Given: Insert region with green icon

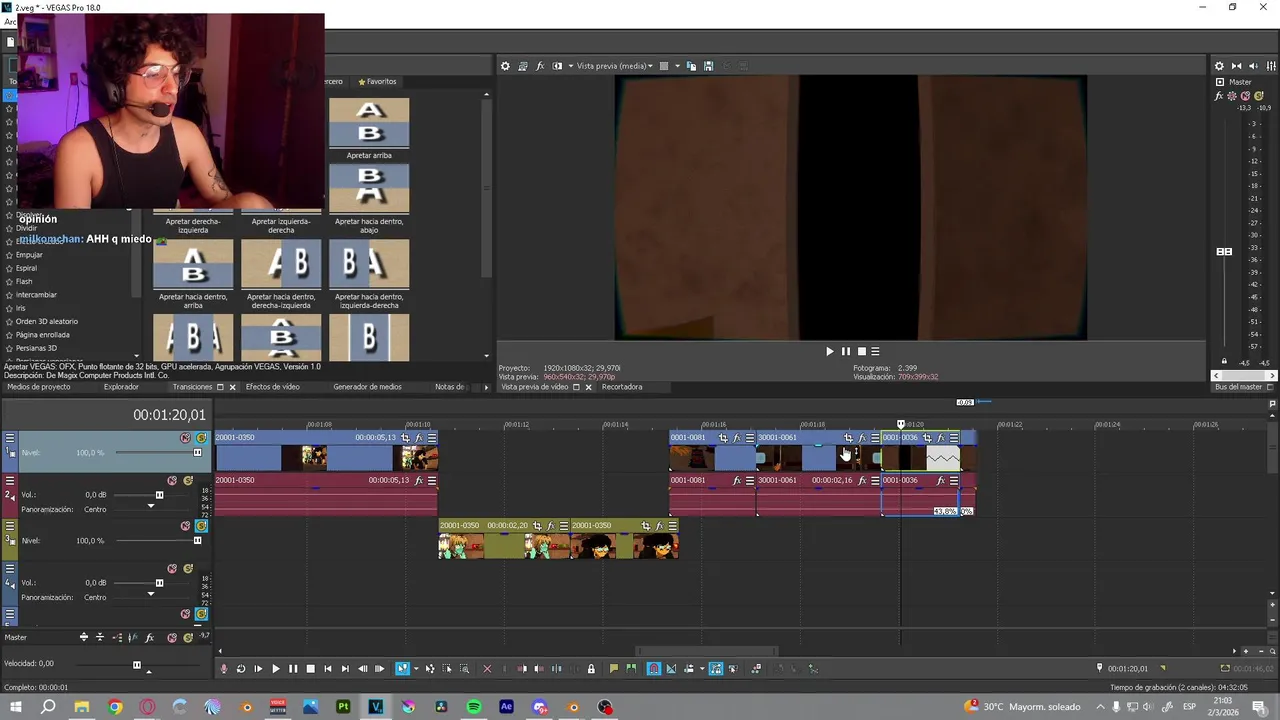Looking at the screenshot, I should coord(631,669).
